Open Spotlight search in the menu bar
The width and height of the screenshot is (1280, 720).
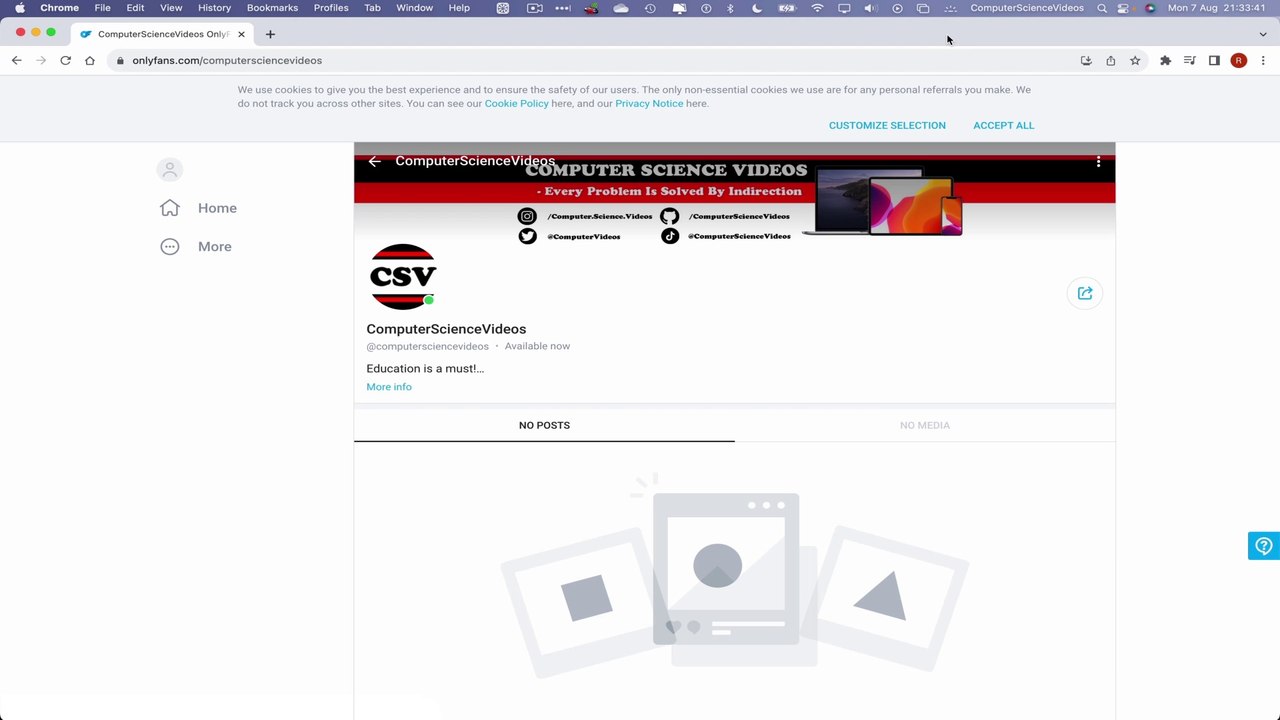tap(1102, 8)
